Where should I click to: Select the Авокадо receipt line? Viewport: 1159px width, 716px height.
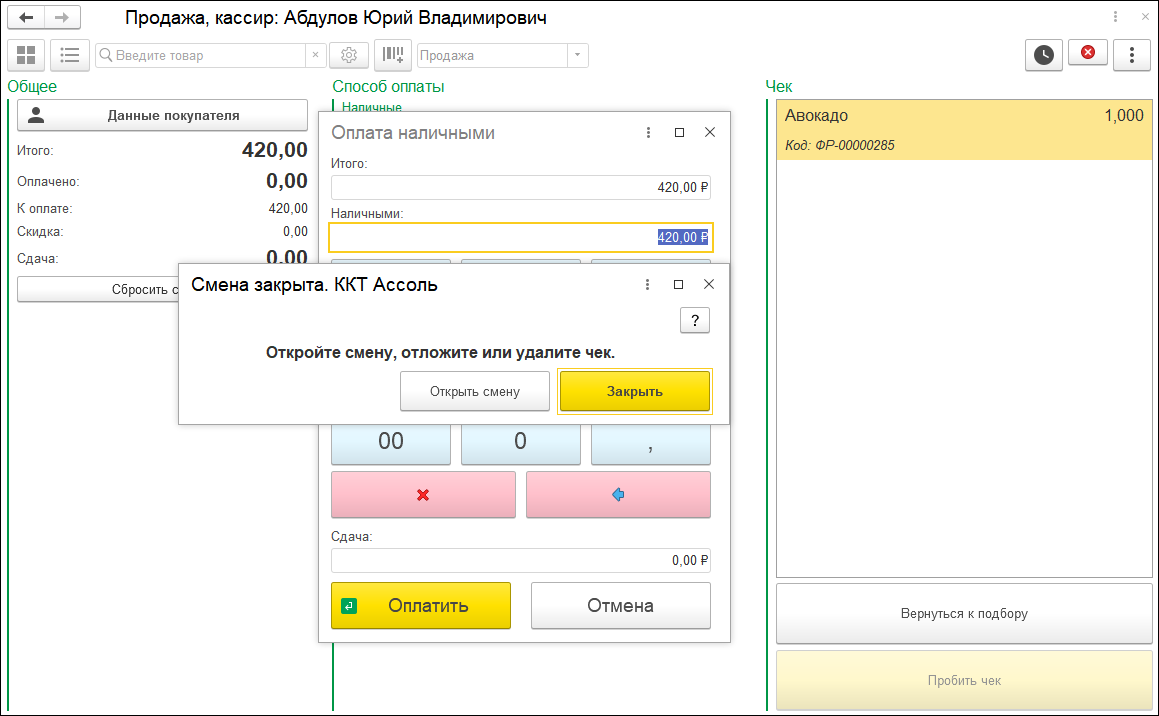pos(963,130)
